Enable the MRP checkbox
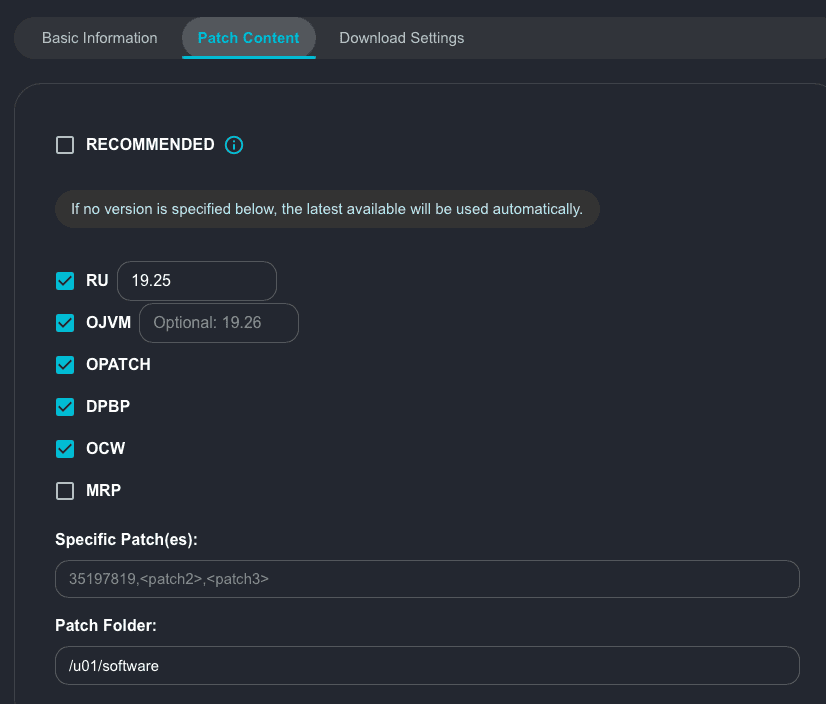Viewport: 826px width, 704px height. [x=65, y=491]
